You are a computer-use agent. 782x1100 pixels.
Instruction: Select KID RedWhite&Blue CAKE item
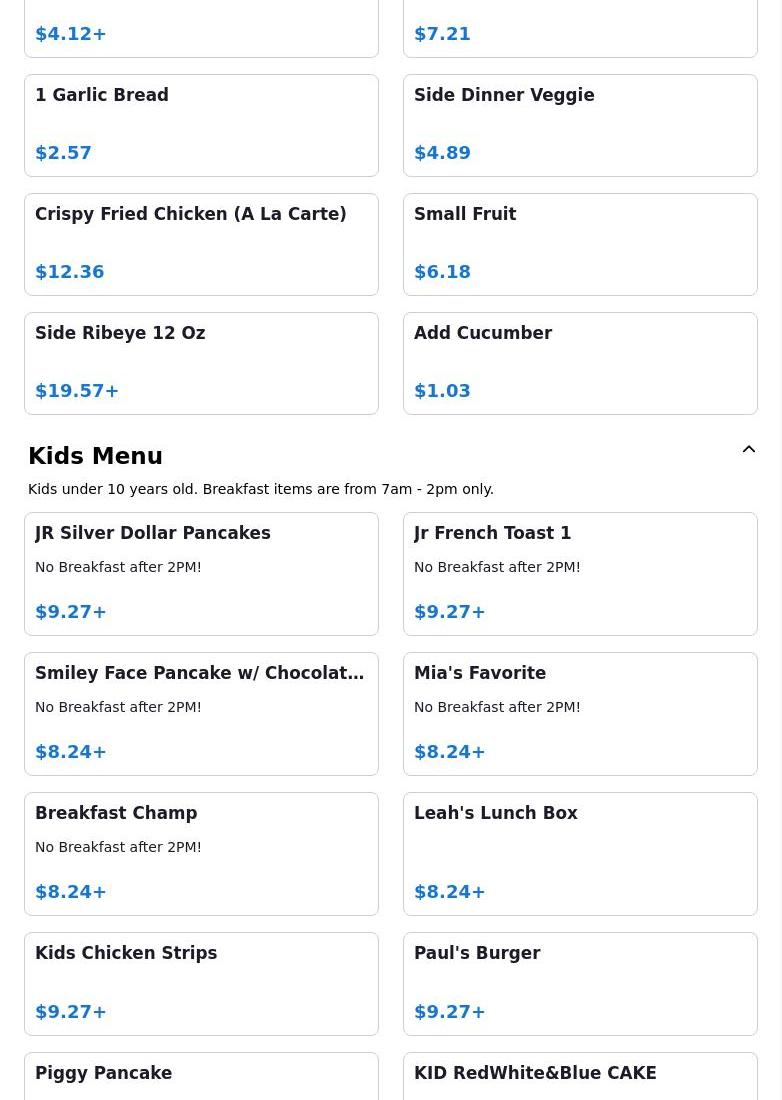[580, 1078]
